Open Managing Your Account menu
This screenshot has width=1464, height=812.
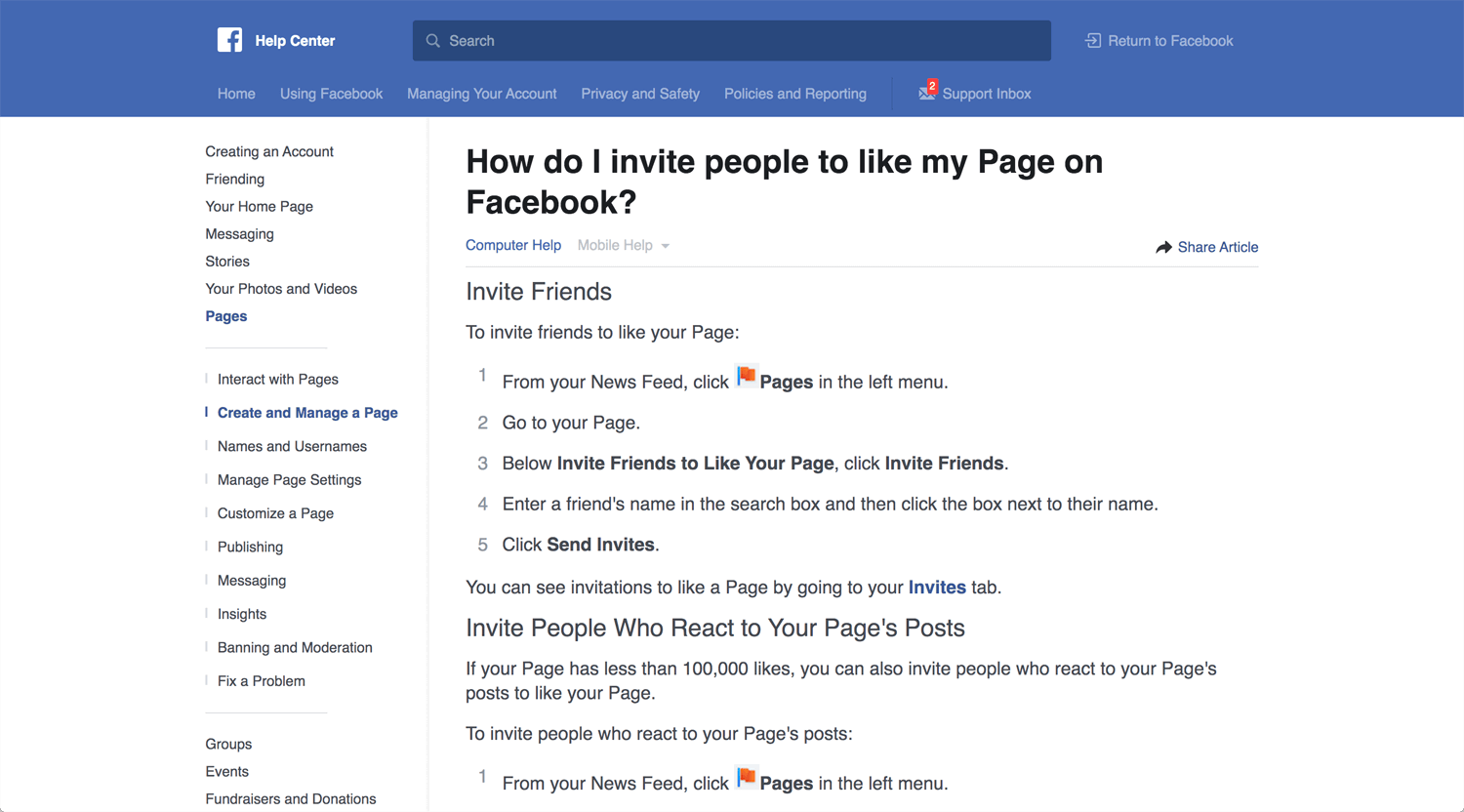(x=482, y=94)
